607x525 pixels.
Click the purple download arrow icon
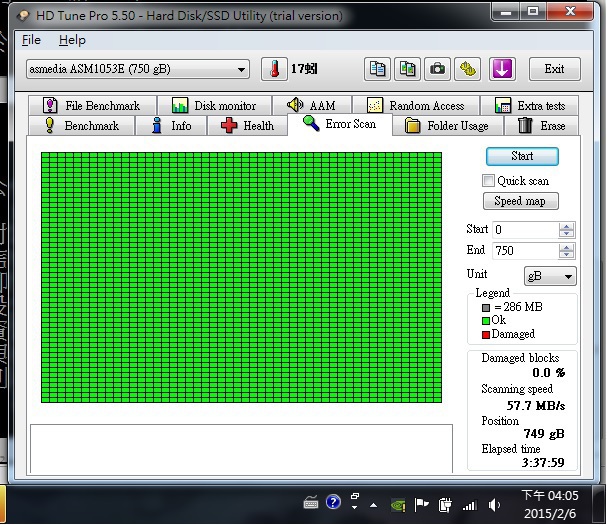click(502, 69)
